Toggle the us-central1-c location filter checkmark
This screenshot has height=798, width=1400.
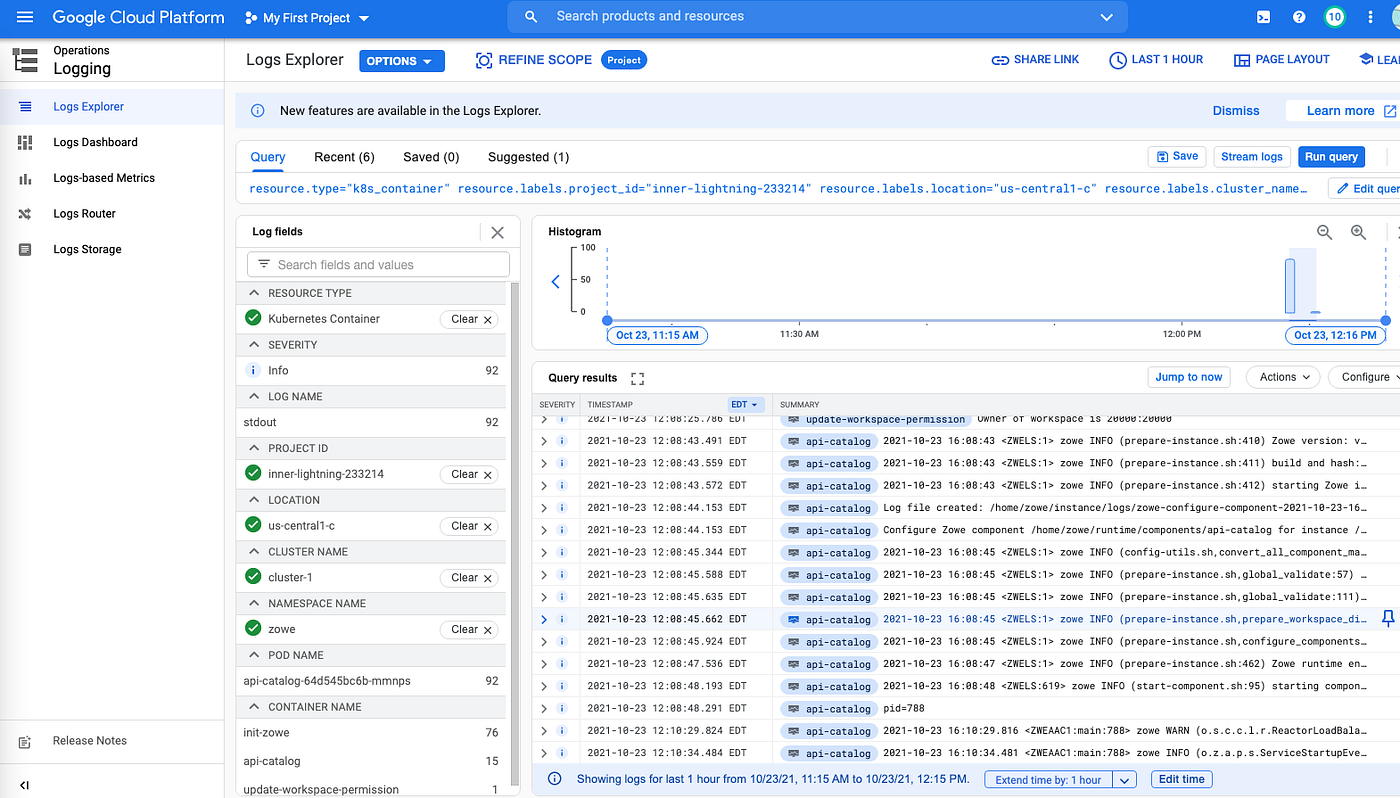[253, 525]
